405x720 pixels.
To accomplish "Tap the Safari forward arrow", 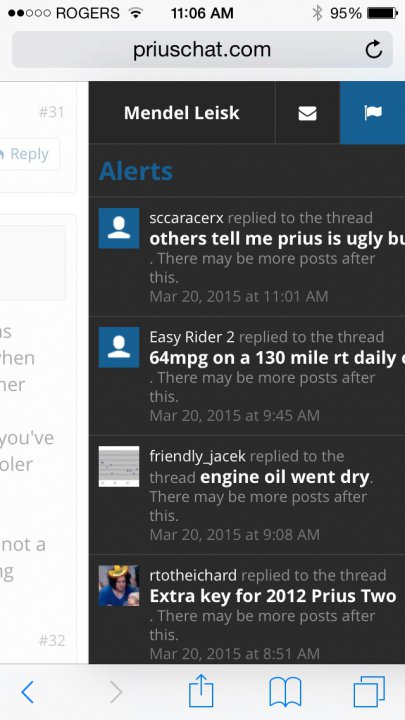I will point(117,692).
